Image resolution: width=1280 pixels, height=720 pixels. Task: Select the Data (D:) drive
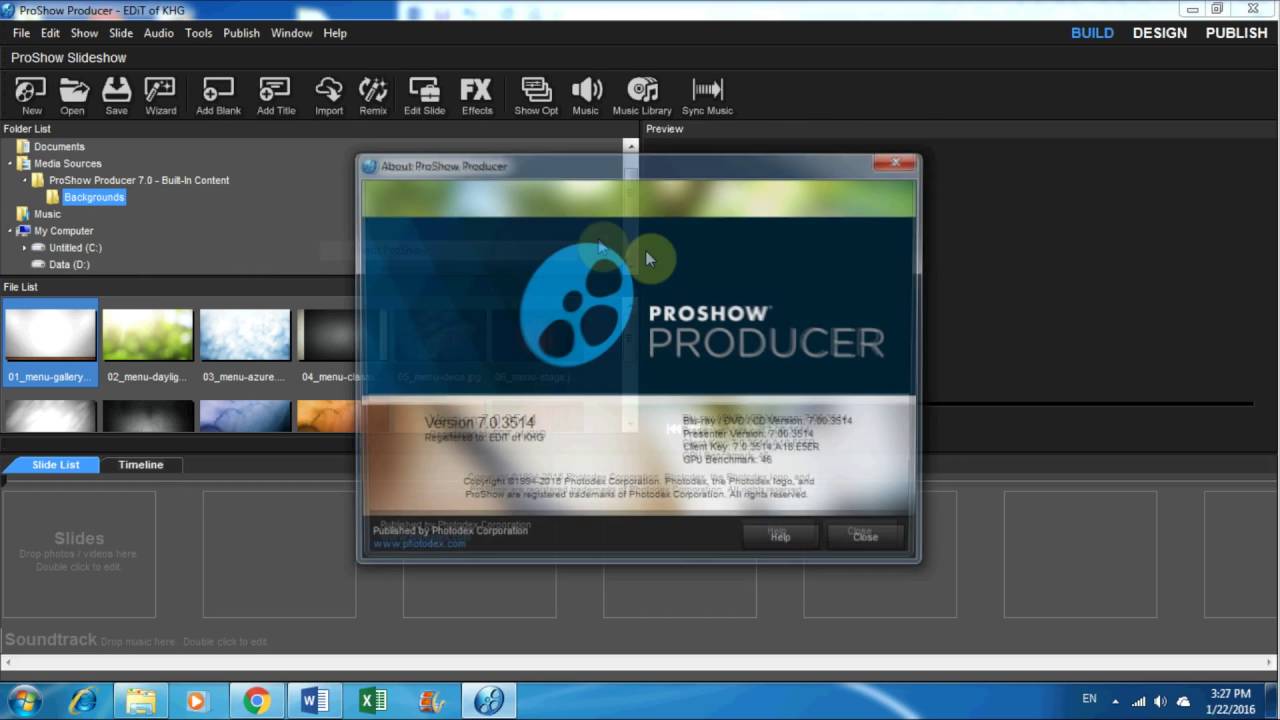(69, 265)
